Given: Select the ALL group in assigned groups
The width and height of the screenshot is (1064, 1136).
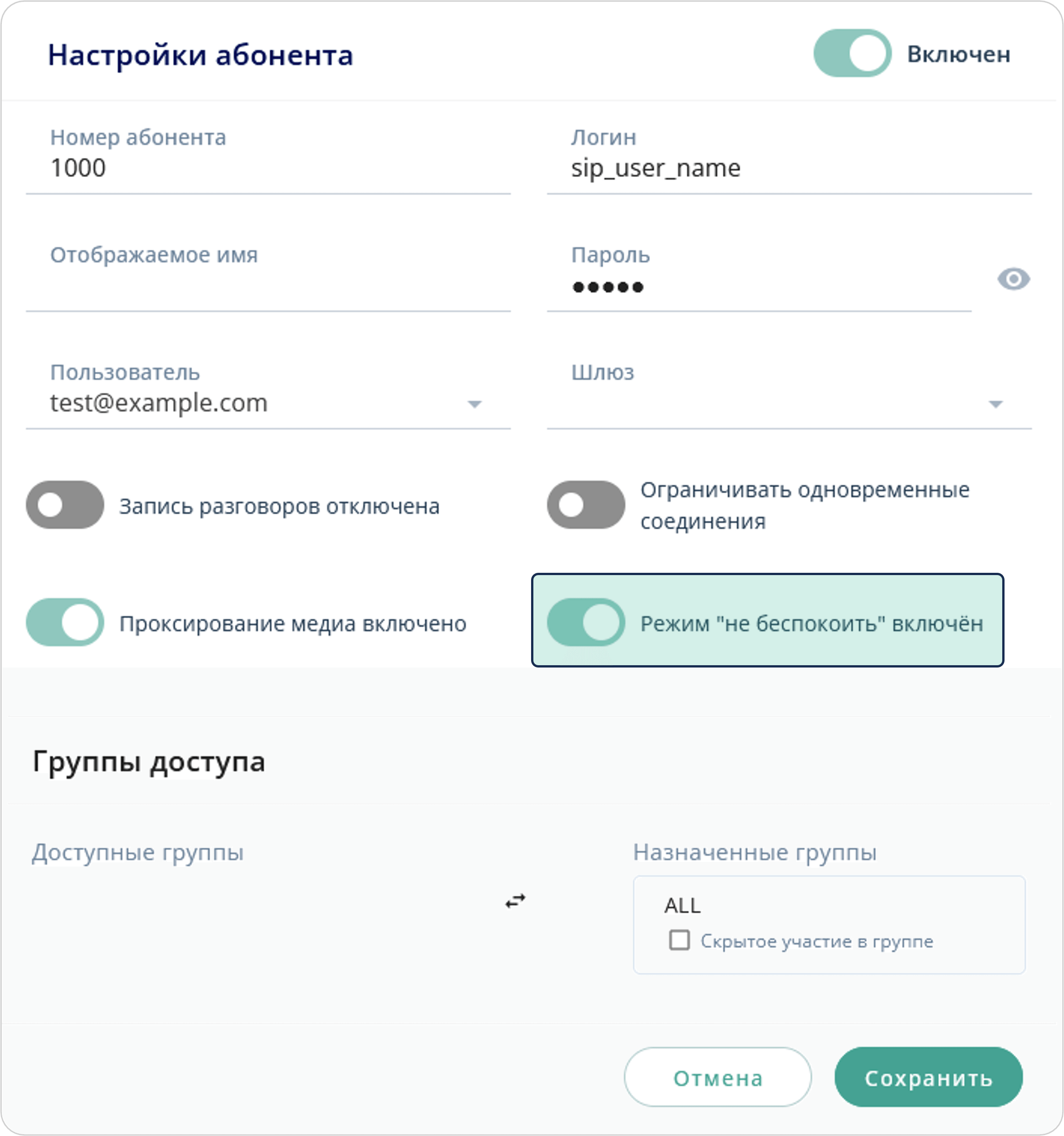Looking at the screenshot, I should (682, 906).
